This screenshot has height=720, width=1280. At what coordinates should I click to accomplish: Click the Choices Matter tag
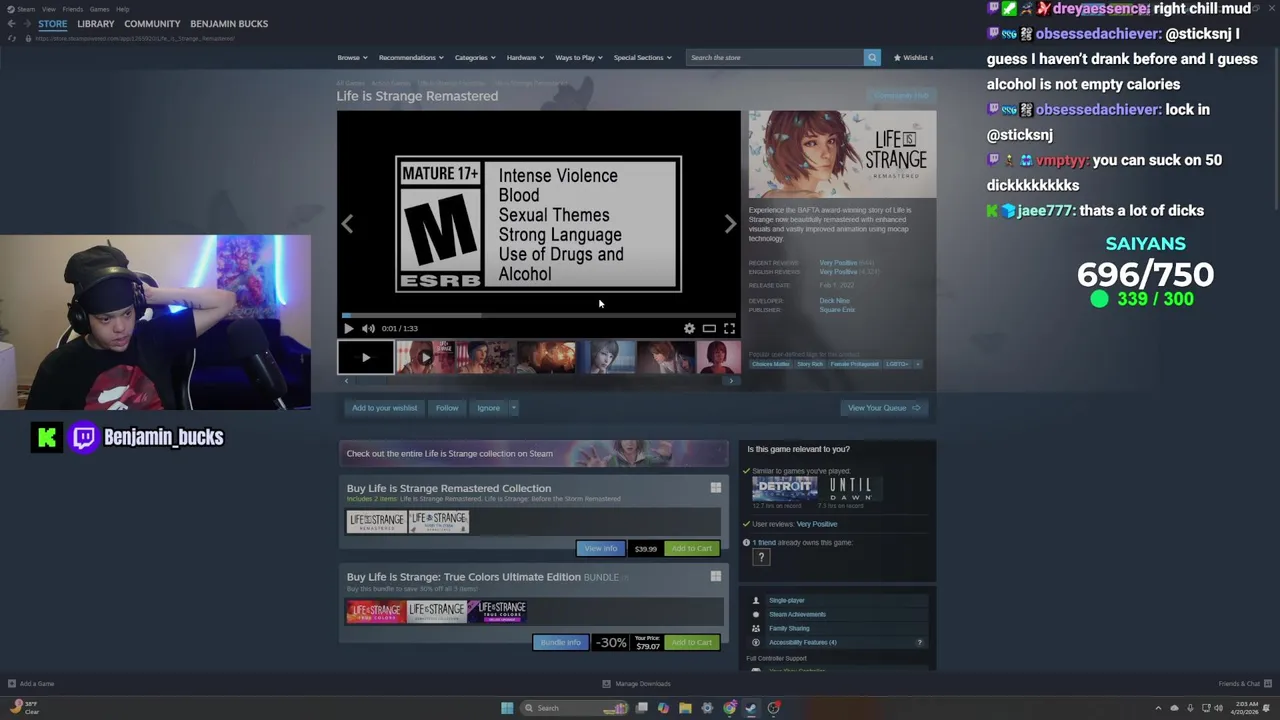771,364
